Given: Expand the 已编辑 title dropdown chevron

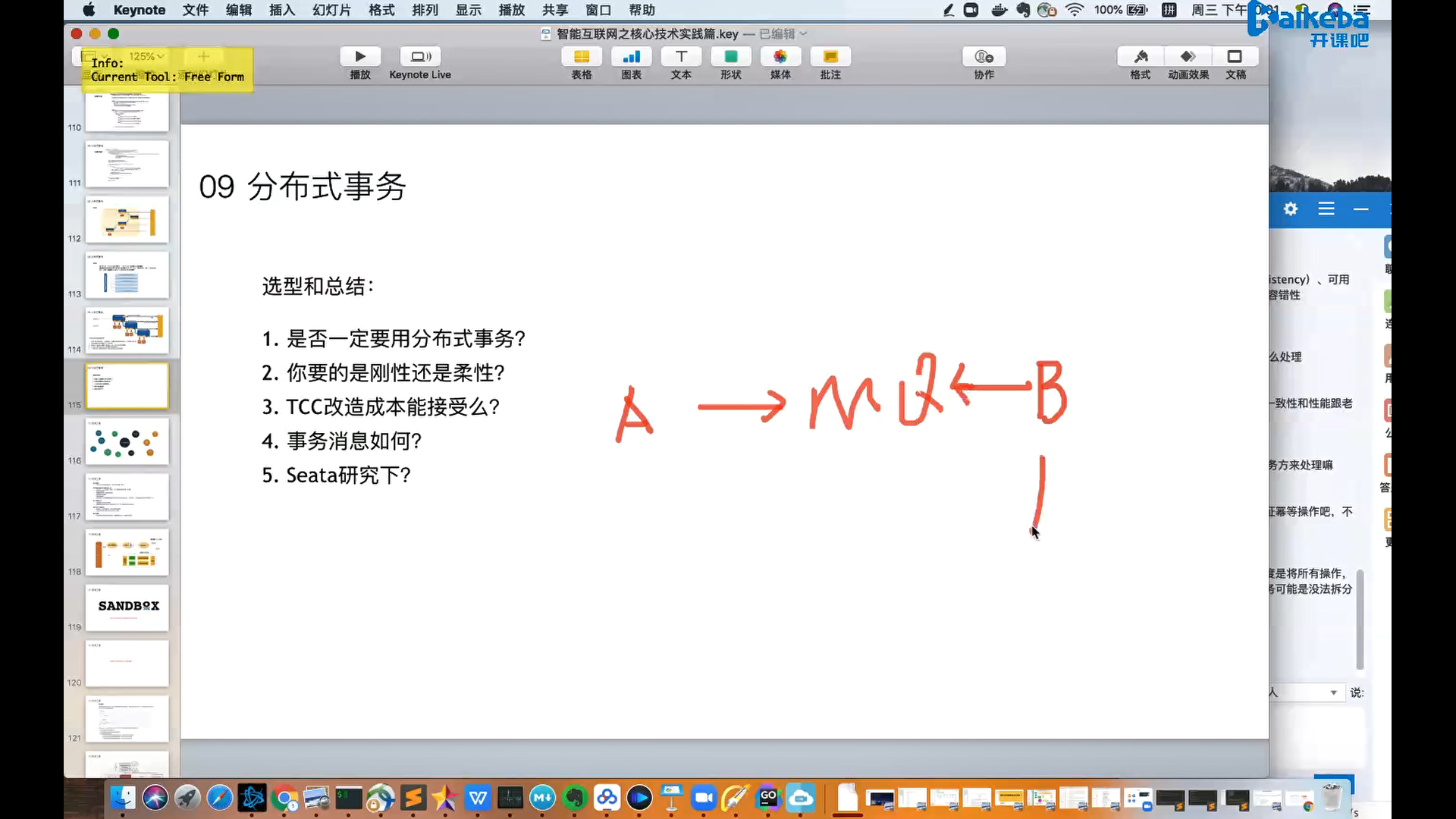Looking at the screenshot, I should [x=804, y=34].
